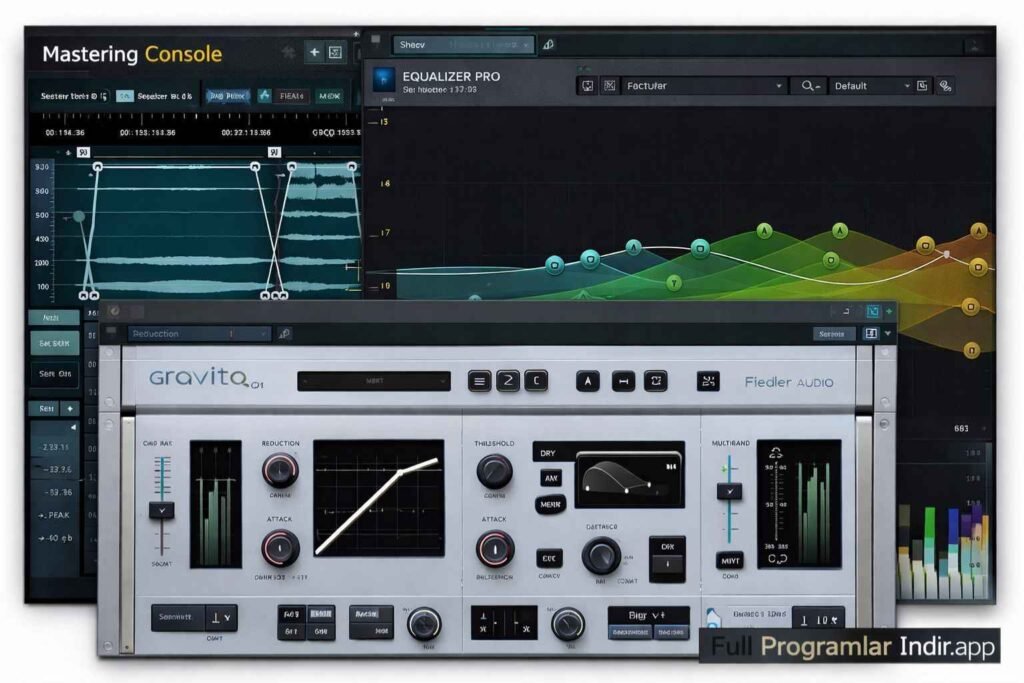1024x683 pixels.
Task: Enable the MULT button in the Multiband section
Action: tap(730, 560)
